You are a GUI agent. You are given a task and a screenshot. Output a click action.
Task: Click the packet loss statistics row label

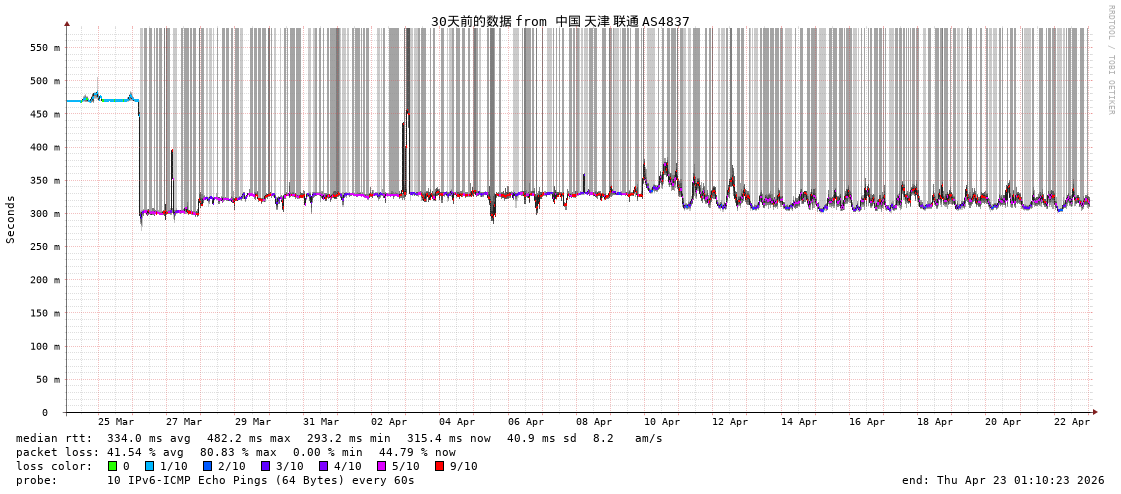(56, 452)
